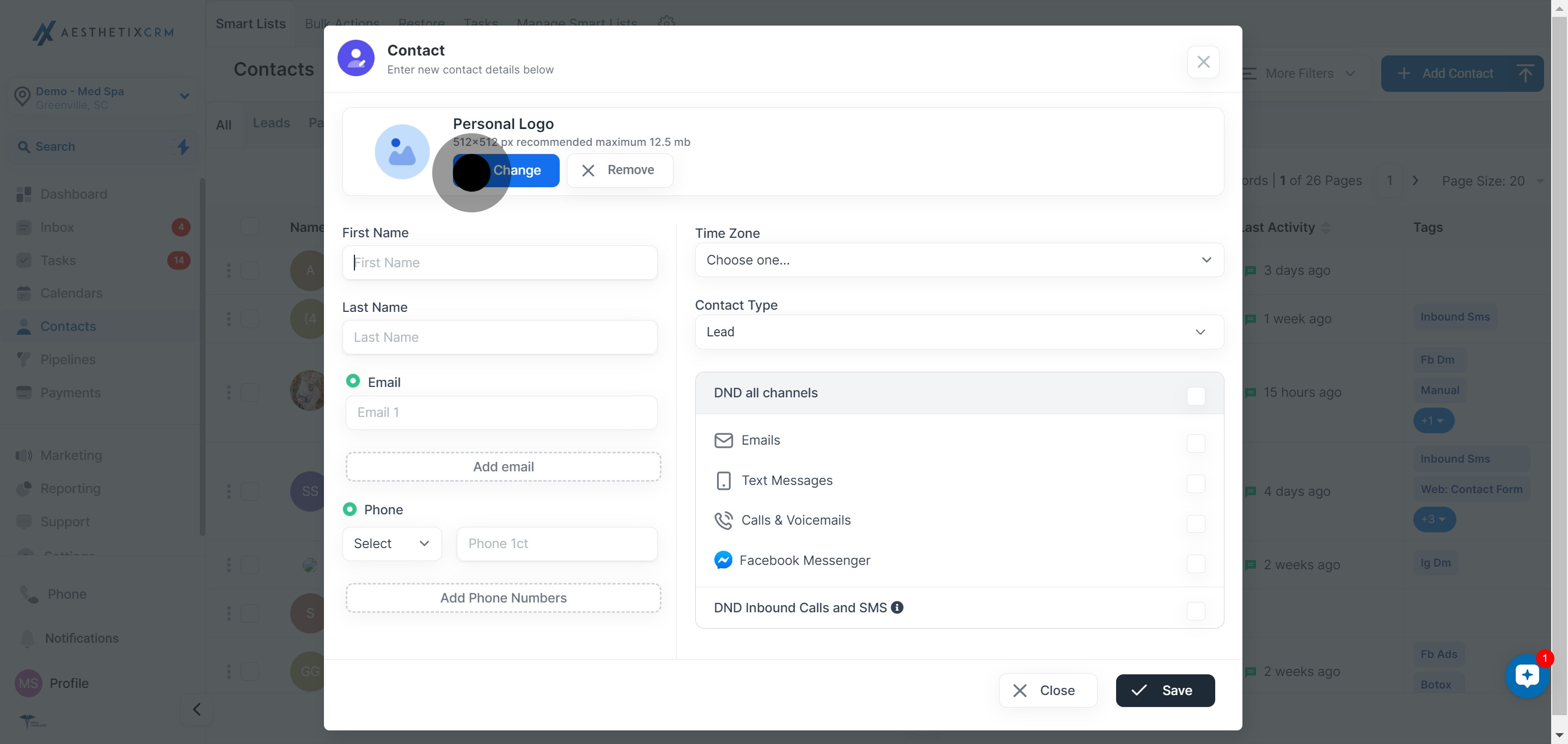
Task: Click the Calls & Voicemails phone icon
Action: (x=722, y=520)
